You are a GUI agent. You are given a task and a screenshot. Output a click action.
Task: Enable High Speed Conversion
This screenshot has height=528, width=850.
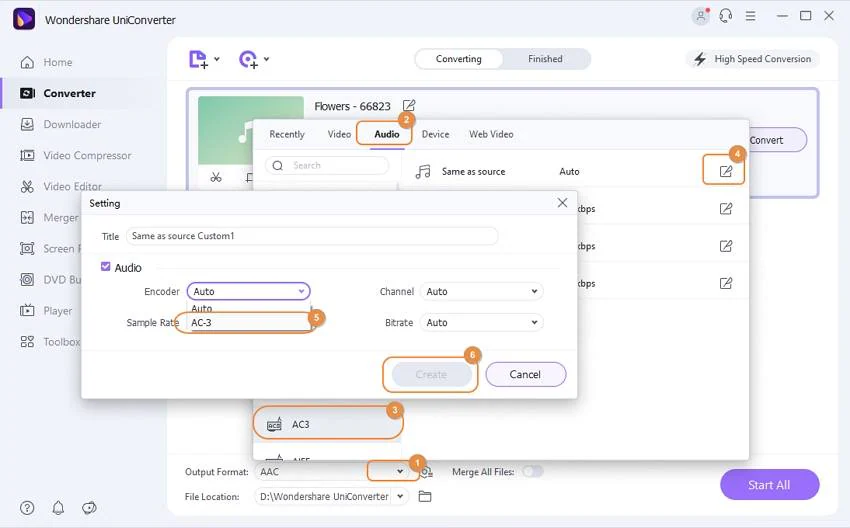click(x=754, y=59)
